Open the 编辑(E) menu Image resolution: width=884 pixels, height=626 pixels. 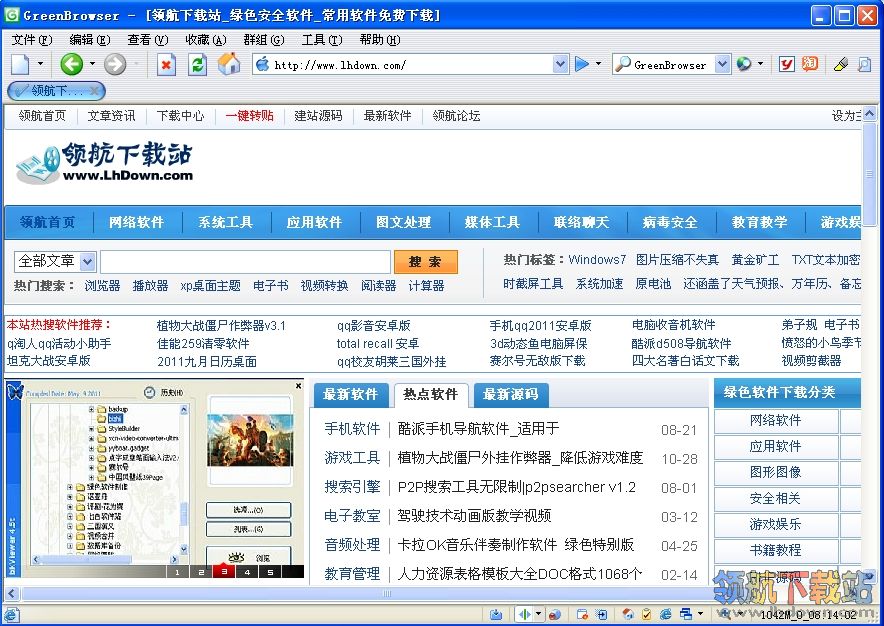[x=89, y=40]
